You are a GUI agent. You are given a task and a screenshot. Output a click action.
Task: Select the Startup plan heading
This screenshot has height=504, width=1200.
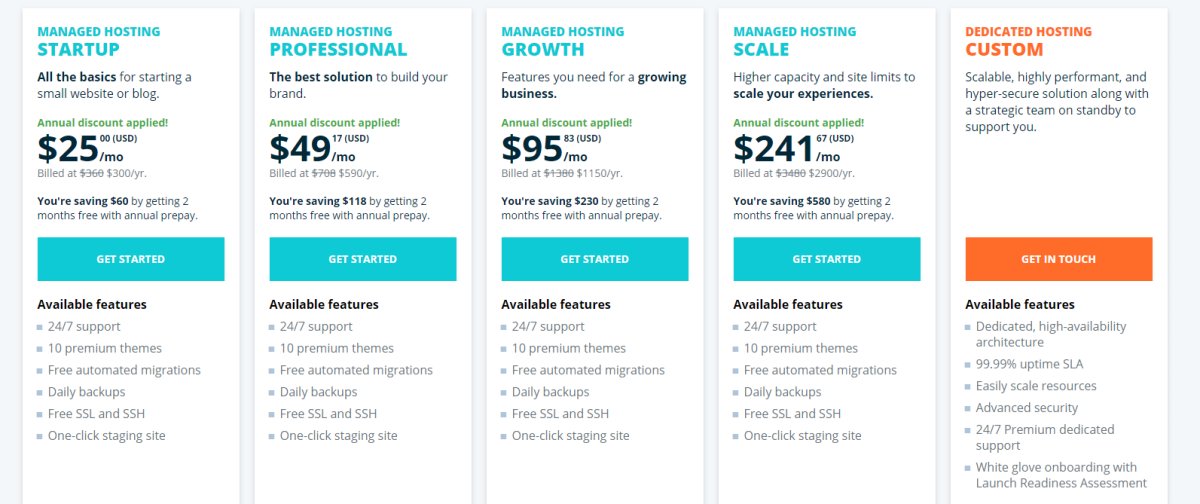[x=79, y=49]
